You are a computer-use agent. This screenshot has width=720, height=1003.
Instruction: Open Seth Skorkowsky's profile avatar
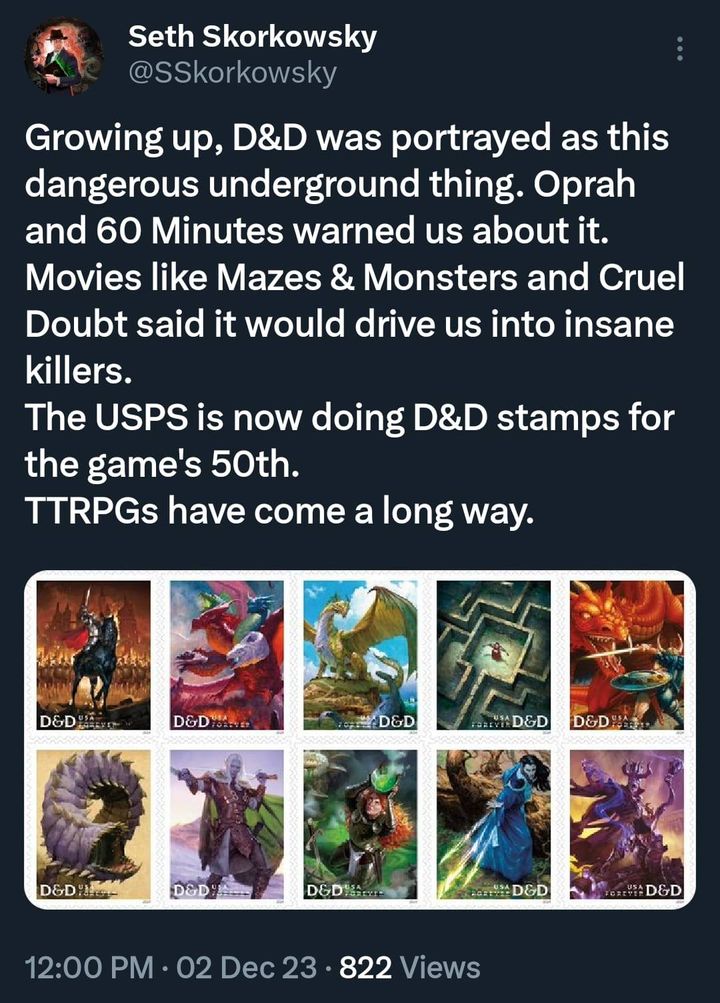pos(64,56)
